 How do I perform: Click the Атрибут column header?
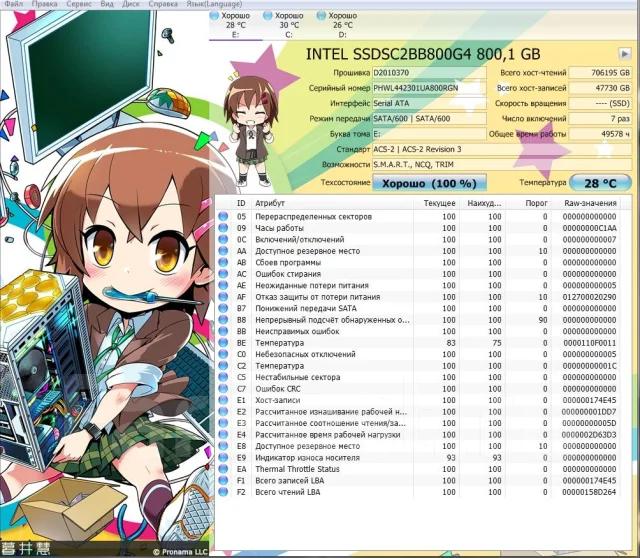(332, 203)
